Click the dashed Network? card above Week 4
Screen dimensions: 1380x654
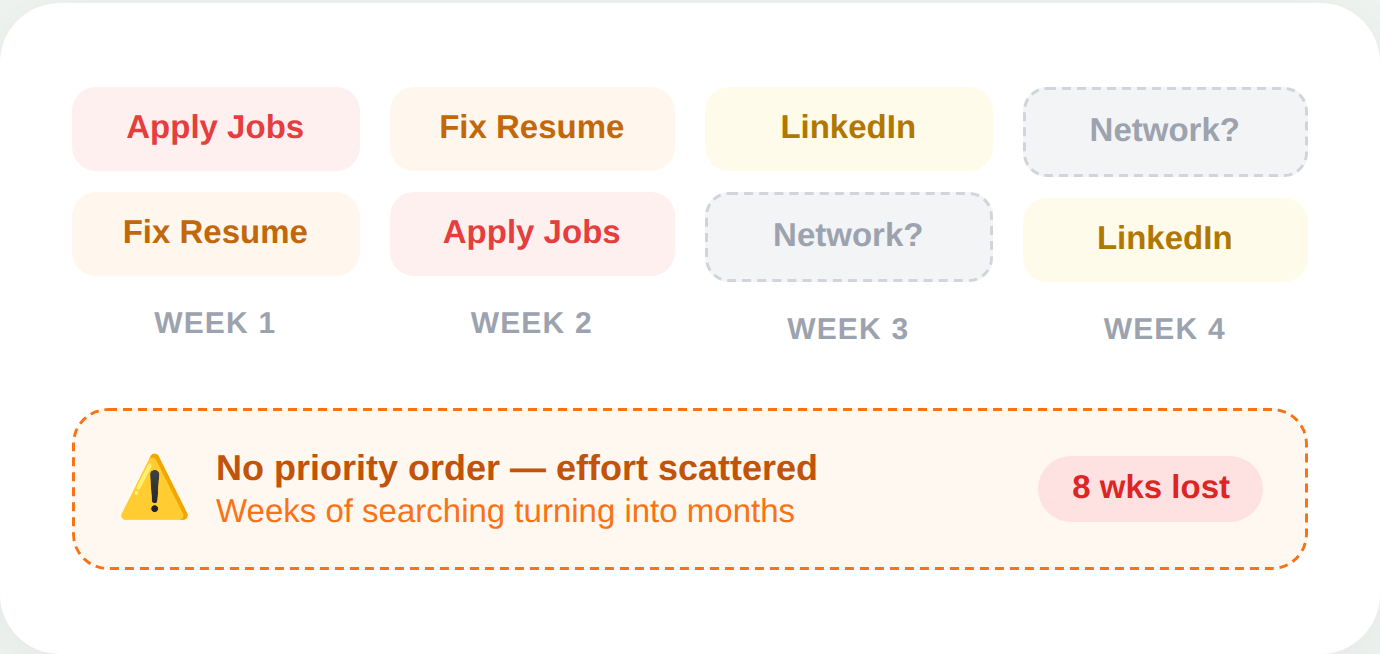1164,131
